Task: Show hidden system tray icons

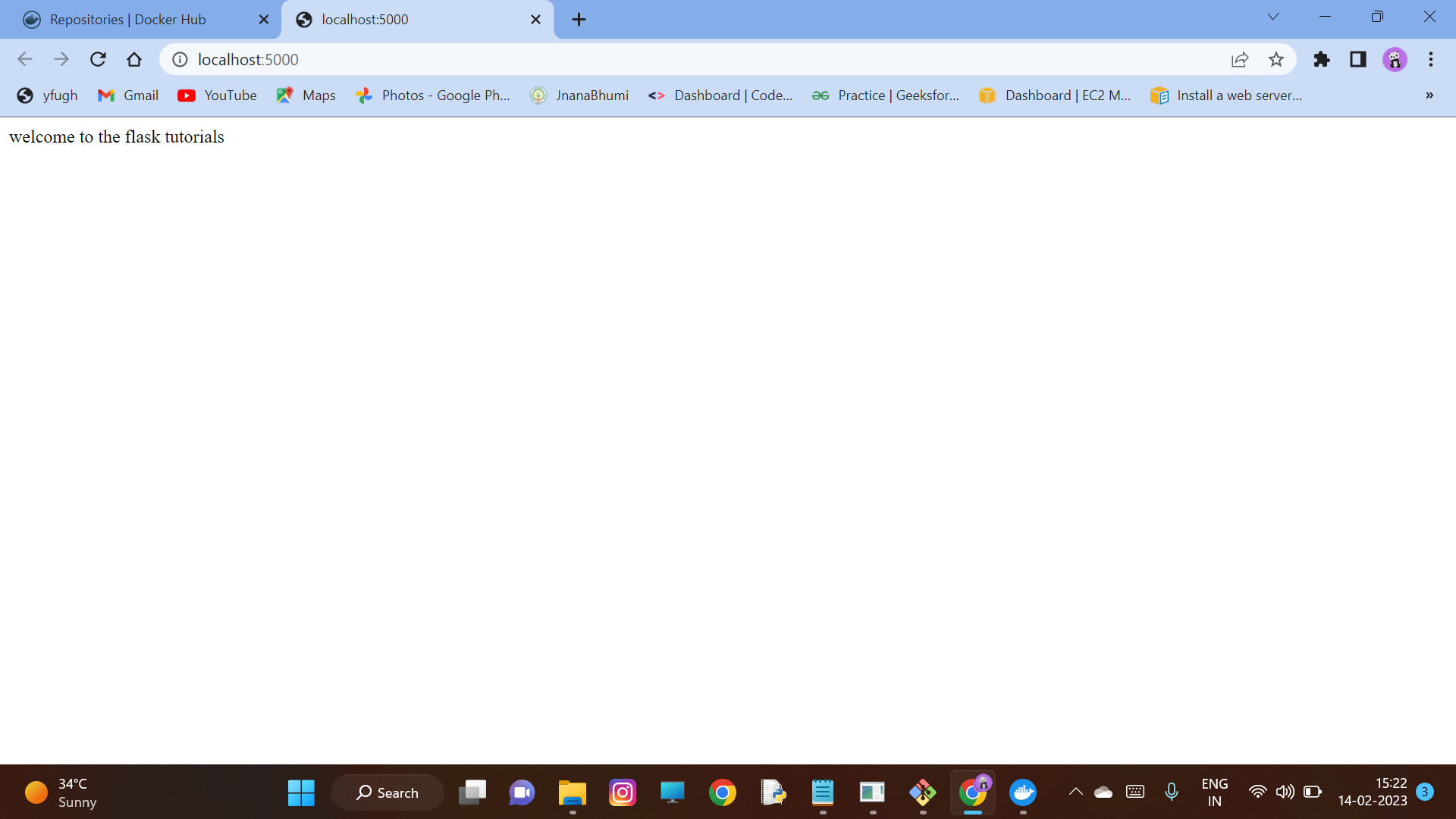Action: 1075,792
